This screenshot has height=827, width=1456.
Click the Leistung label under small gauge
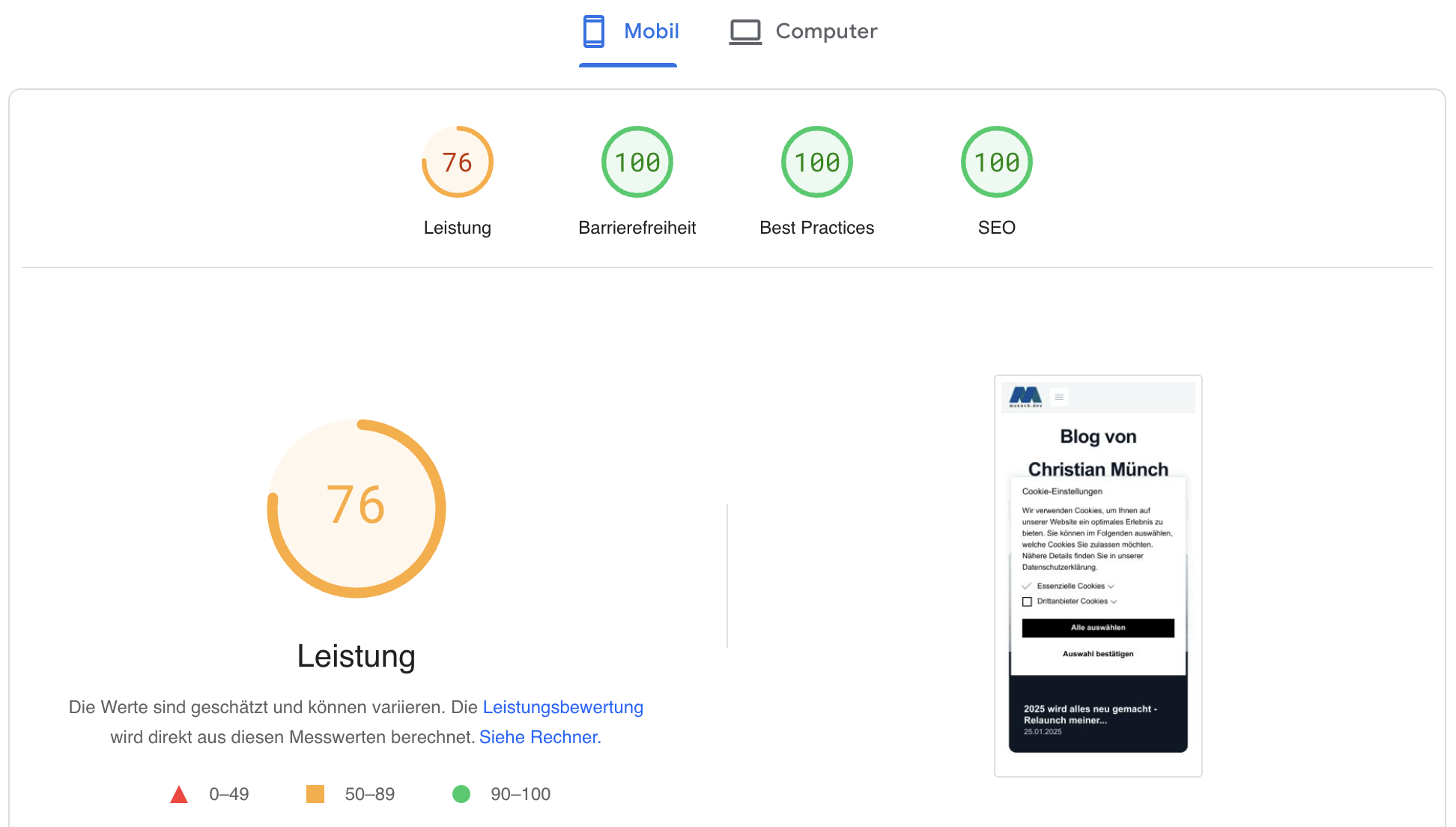click(x=458, y=228)
